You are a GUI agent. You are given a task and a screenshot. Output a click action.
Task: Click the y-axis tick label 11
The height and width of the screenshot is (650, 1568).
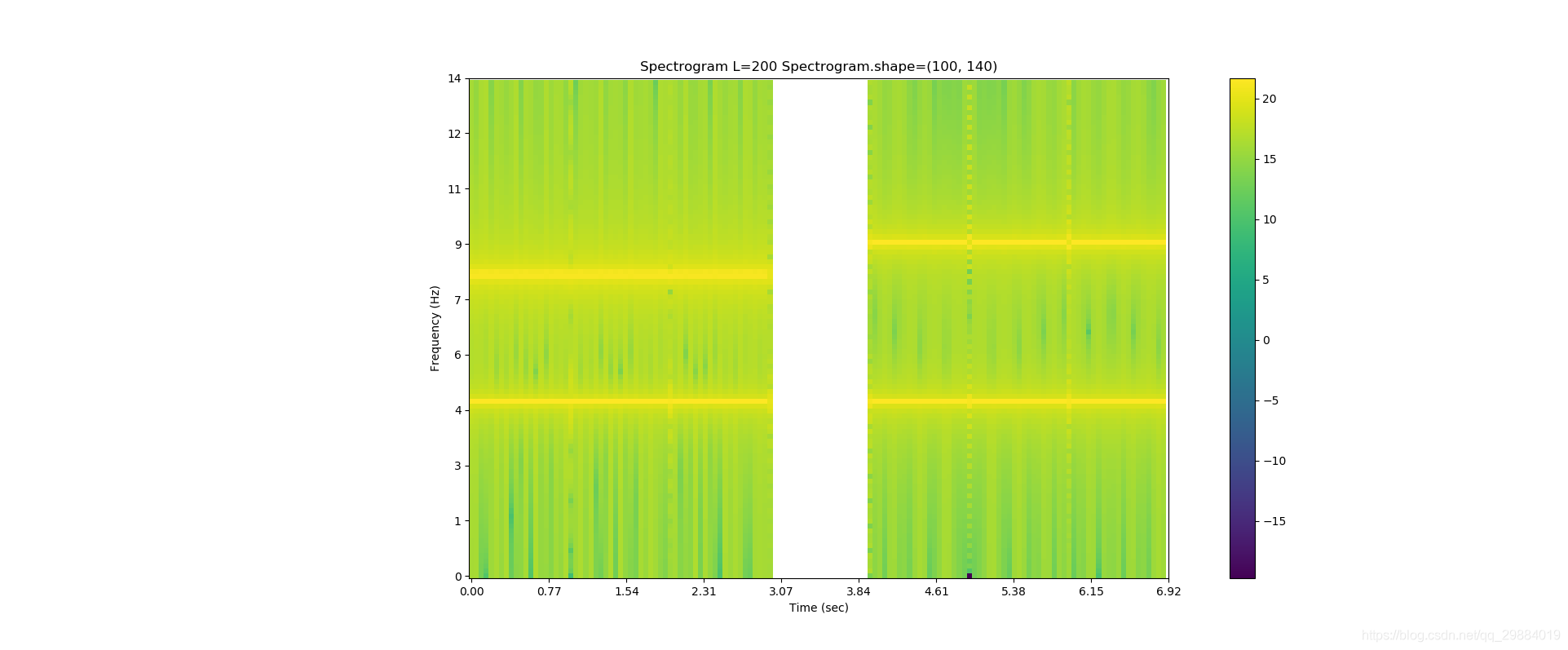454,189
